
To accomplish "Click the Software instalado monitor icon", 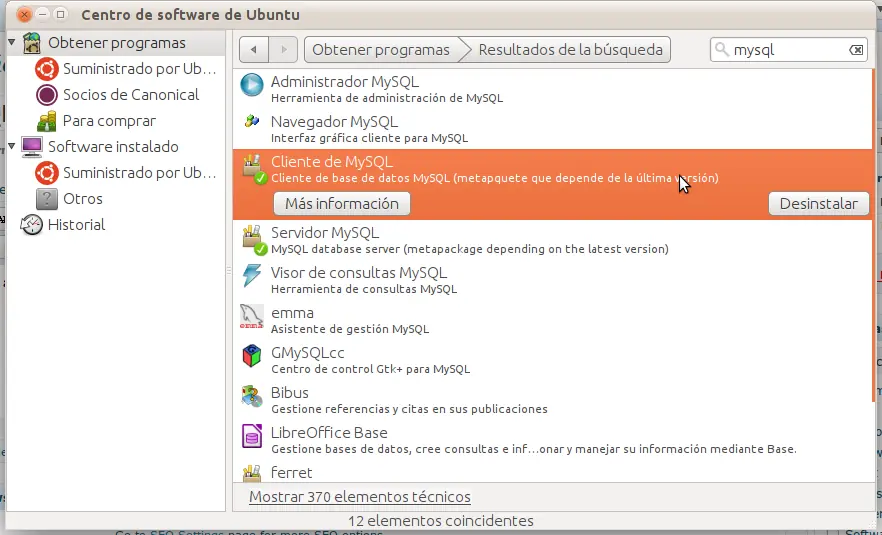I will point(32,147).
